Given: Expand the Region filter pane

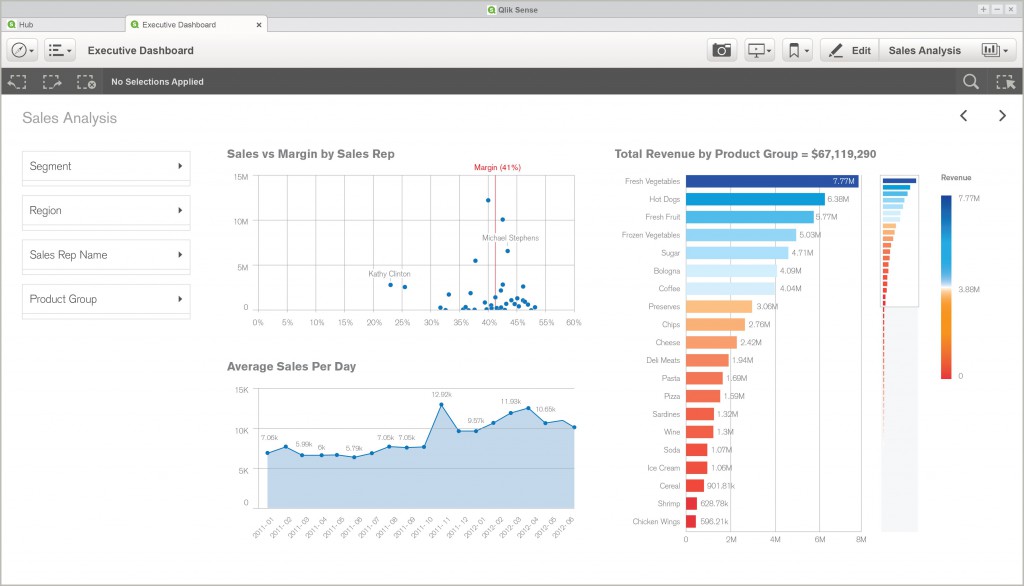Looking at the screenshot, I should [105, 211].
